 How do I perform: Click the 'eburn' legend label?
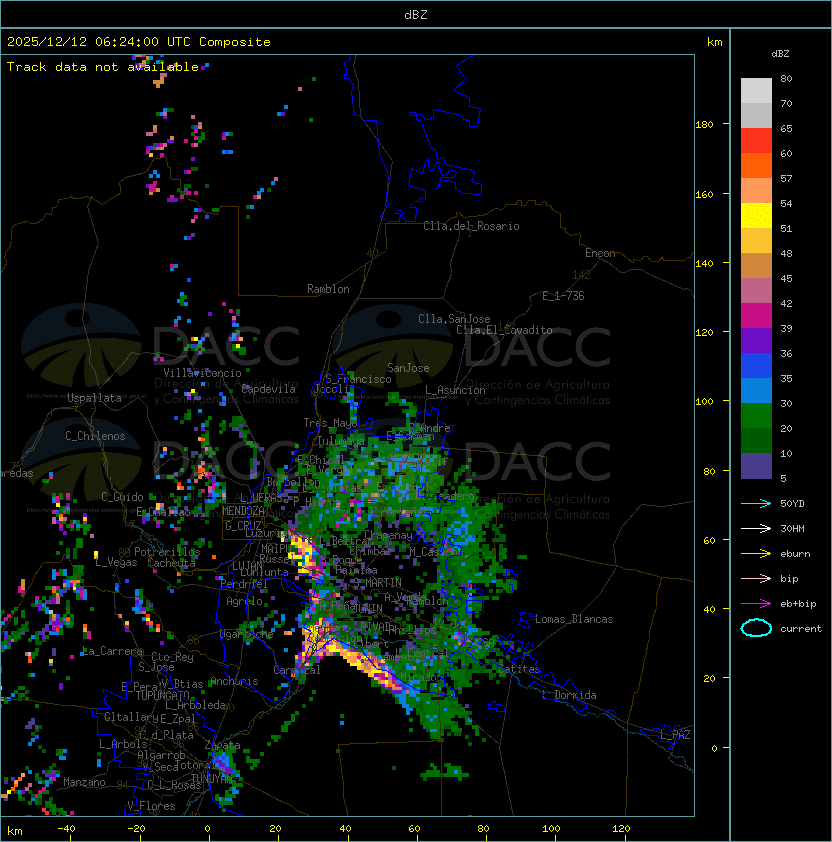coord(795,554)
